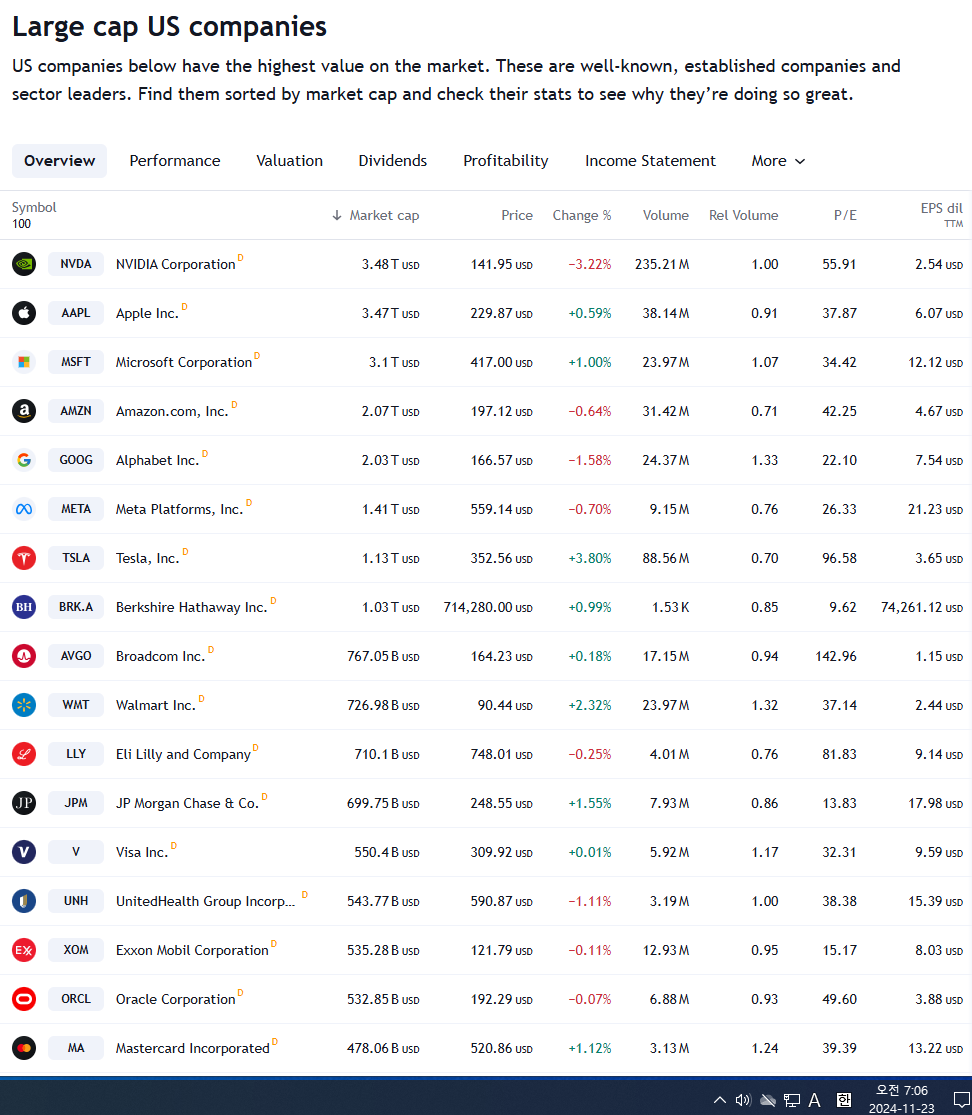Click the Walmart spark logo icon
This screenshot has height=1115, width=972.
tap(24, 705)
